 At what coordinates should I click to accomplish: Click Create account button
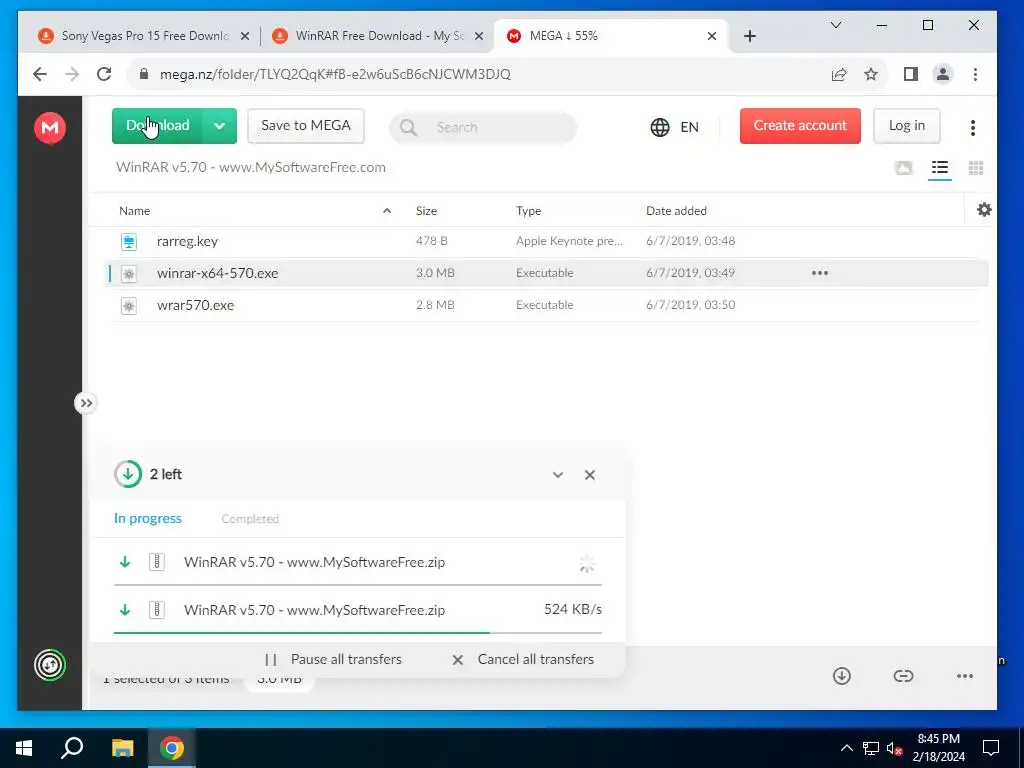click(x=800, y=125)
